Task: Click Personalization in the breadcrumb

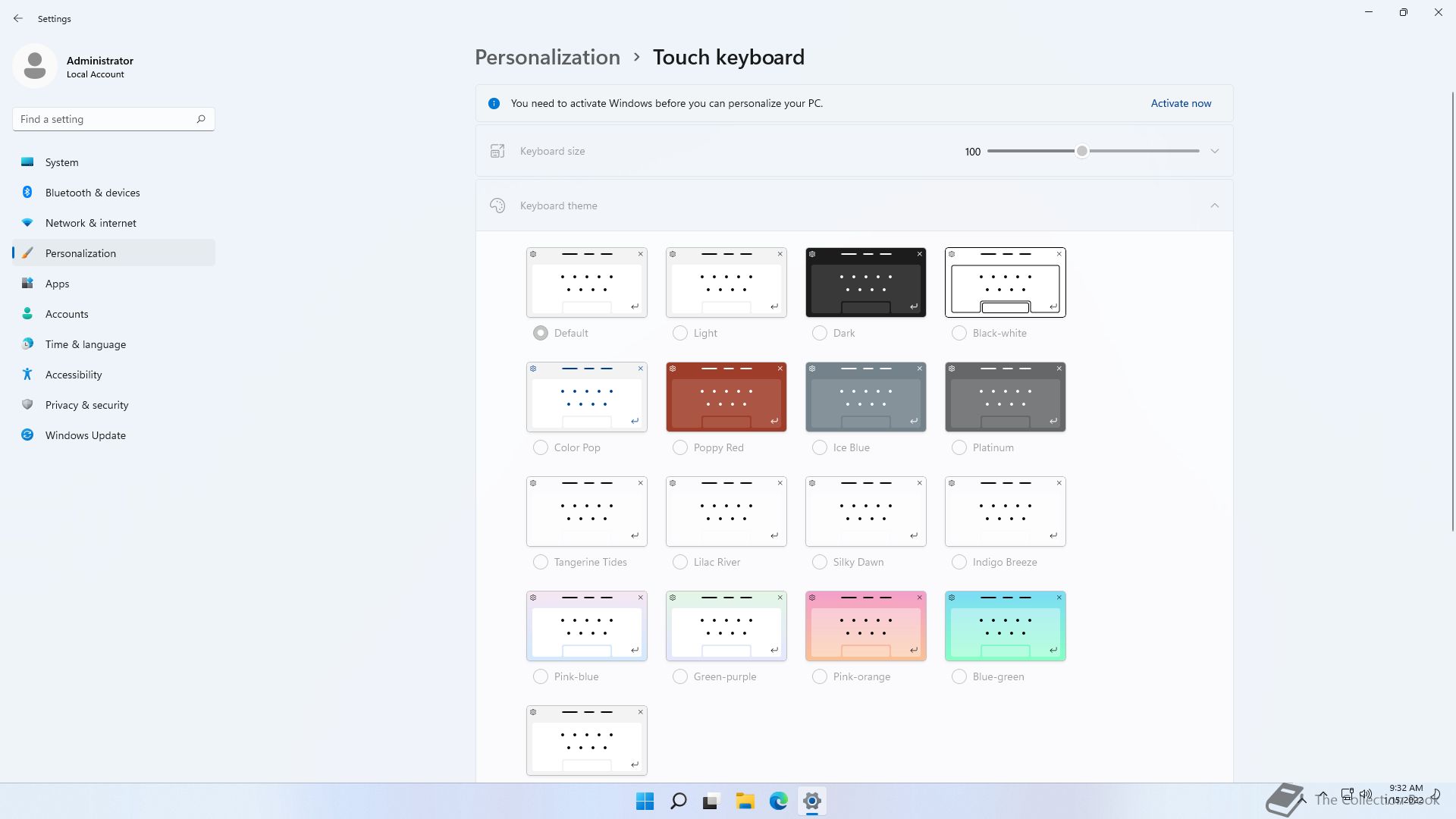Action: [548, 58]
